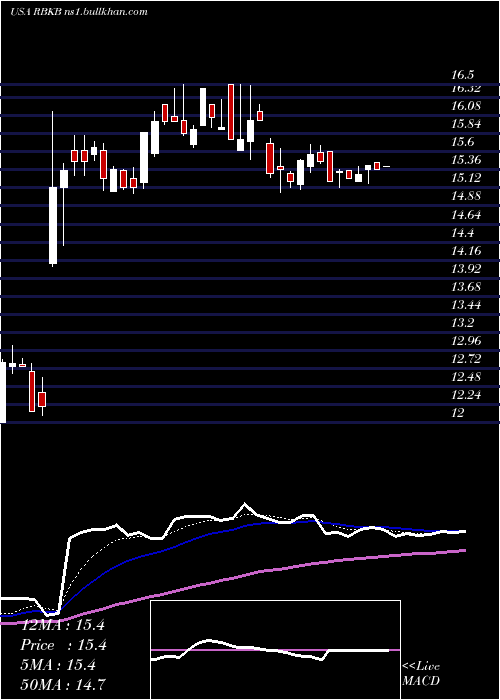Click the tallest red candlestick near 16.5
Image resolution: width=500 pixels, height=700 pixels.
[231, 112]
